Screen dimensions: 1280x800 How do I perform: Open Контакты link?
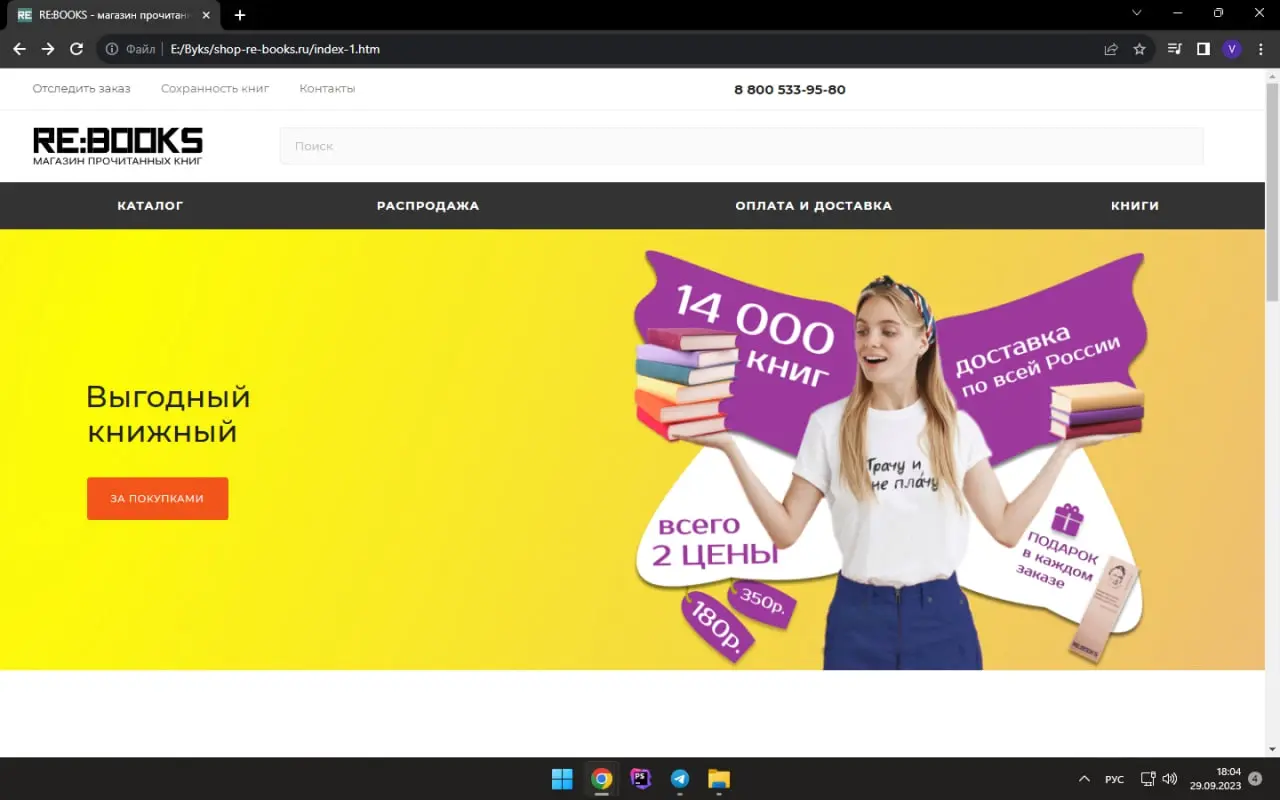coord(327,89)
